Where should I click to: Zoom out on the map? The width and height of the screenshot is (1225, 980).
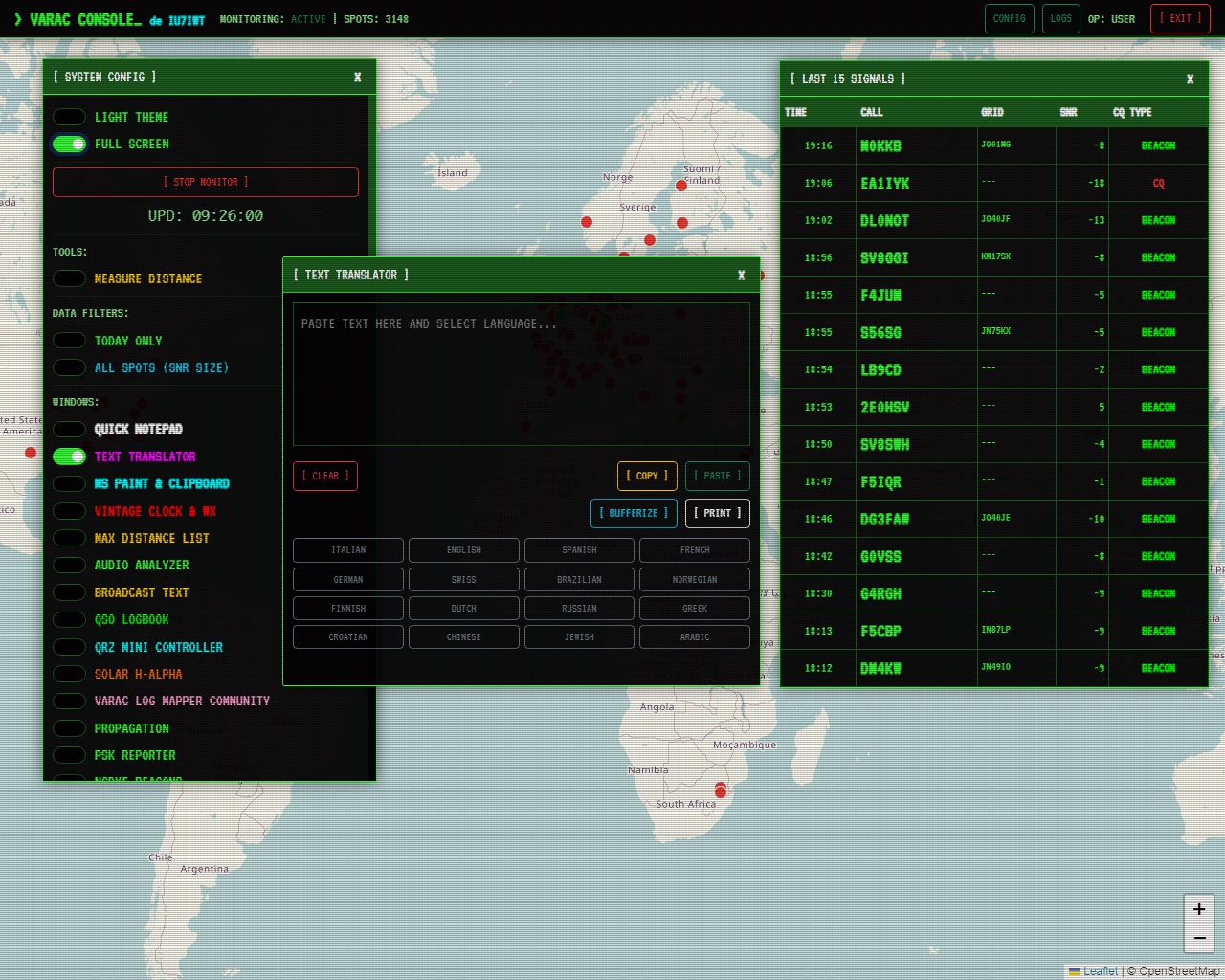click(x=1199, y=938)
